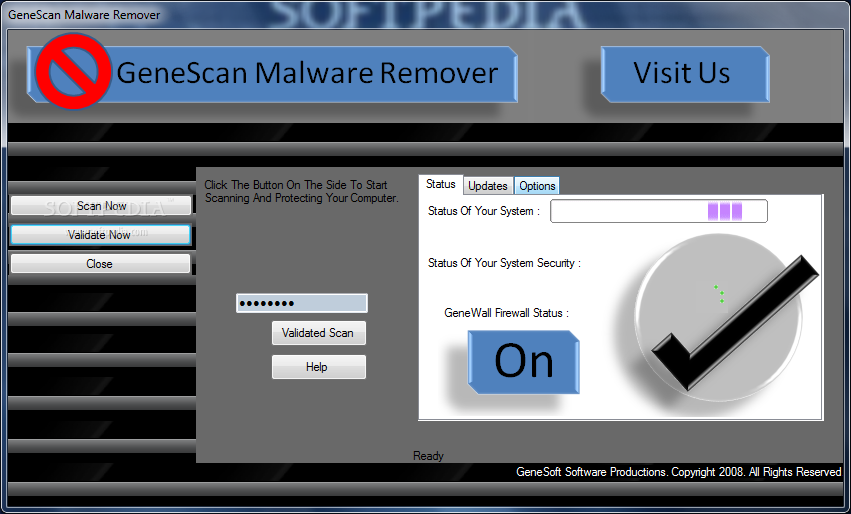Toggle the GeneWall firewall On button
851x514 pixels.
524,362
